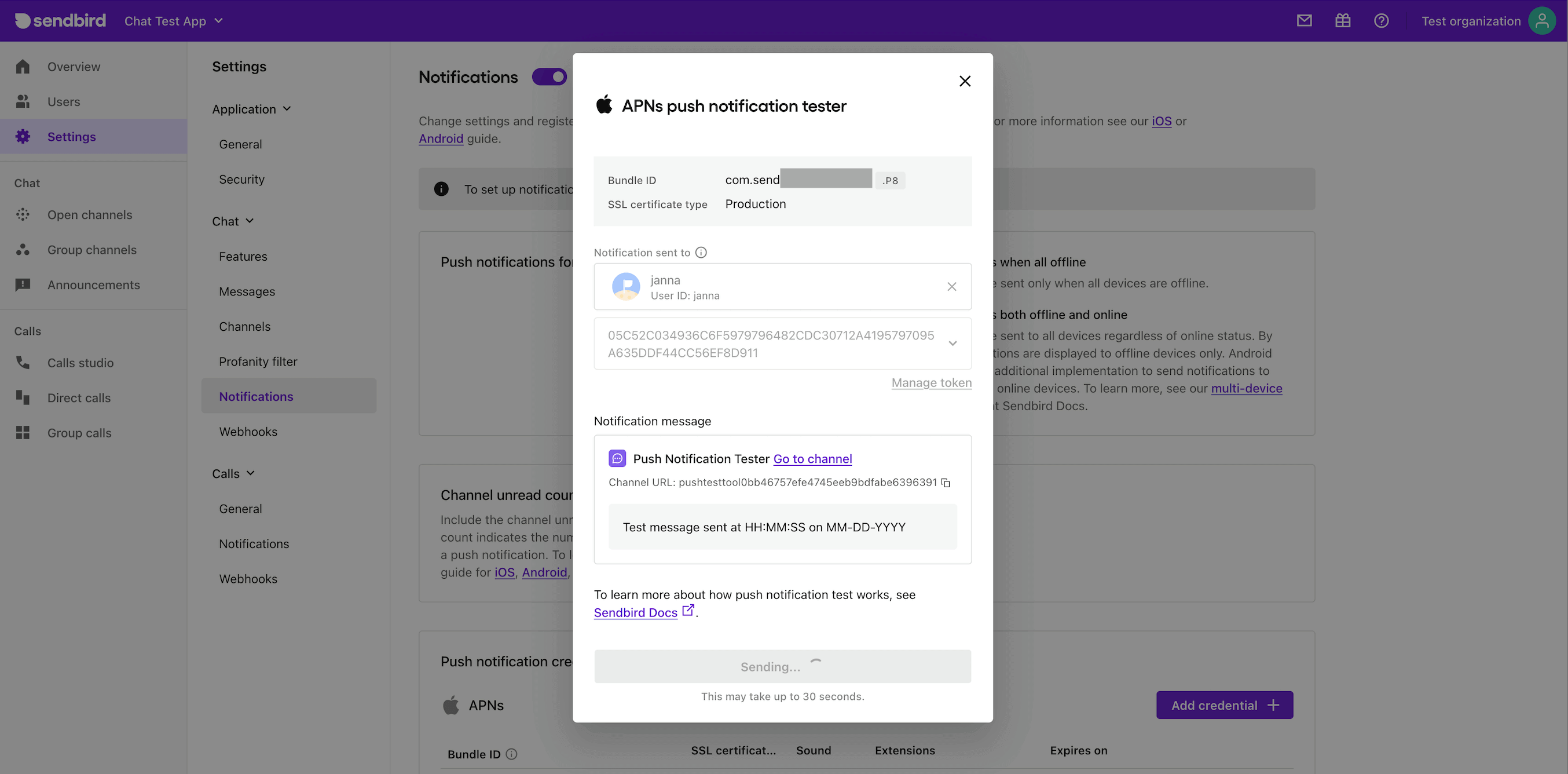Screen dimensions: 1568x774
Task: Open the device token dropdown
Action: coord(783,344)
